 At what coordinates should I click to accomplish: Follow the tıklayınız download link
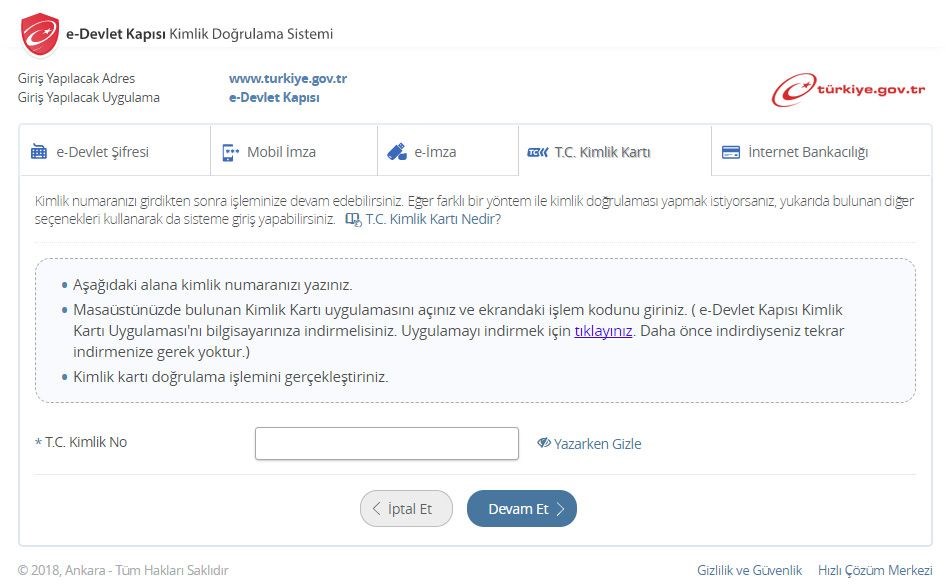603,330
